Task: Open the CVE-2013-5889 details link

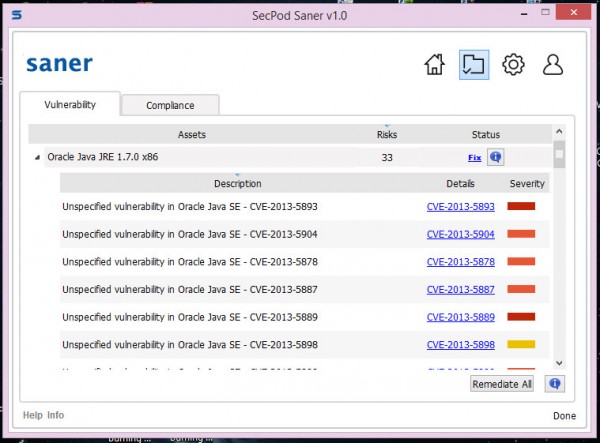Action: point(461,317)
